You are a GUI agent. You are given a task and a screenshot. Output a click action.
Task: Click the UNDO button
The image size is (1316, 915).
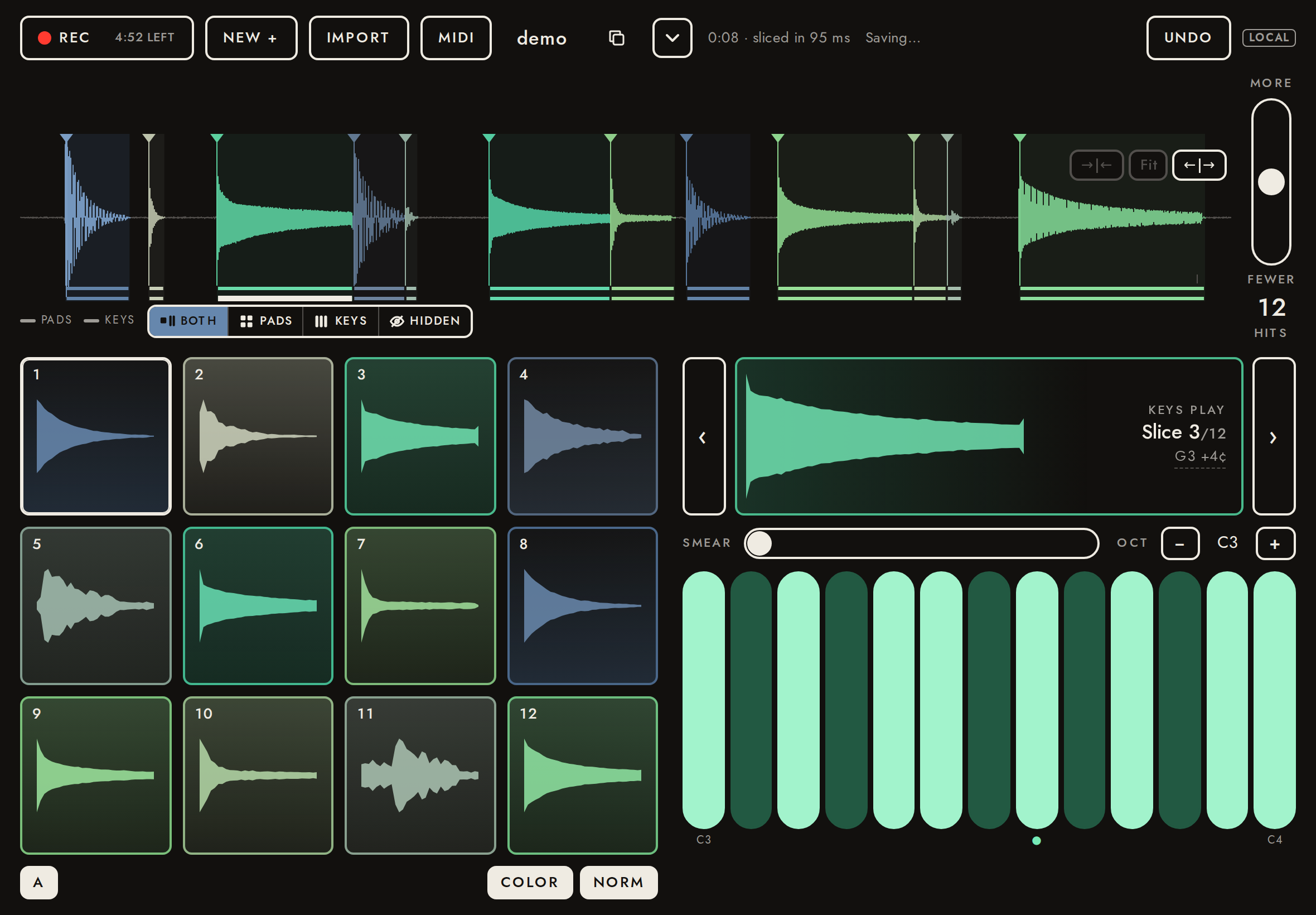[x=1188, y=38]
